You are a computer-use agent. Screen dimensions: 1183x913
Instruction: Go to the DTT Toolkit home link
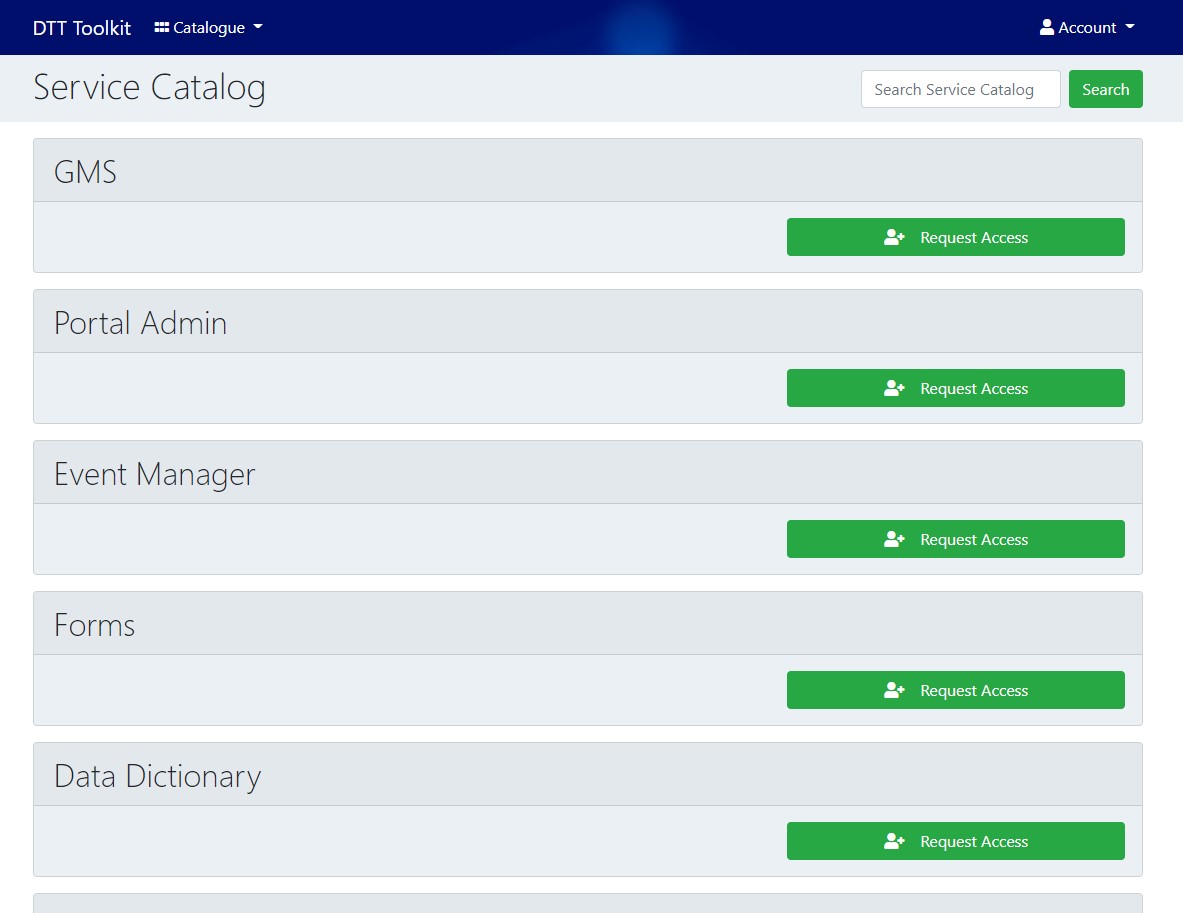coord(82,28)
